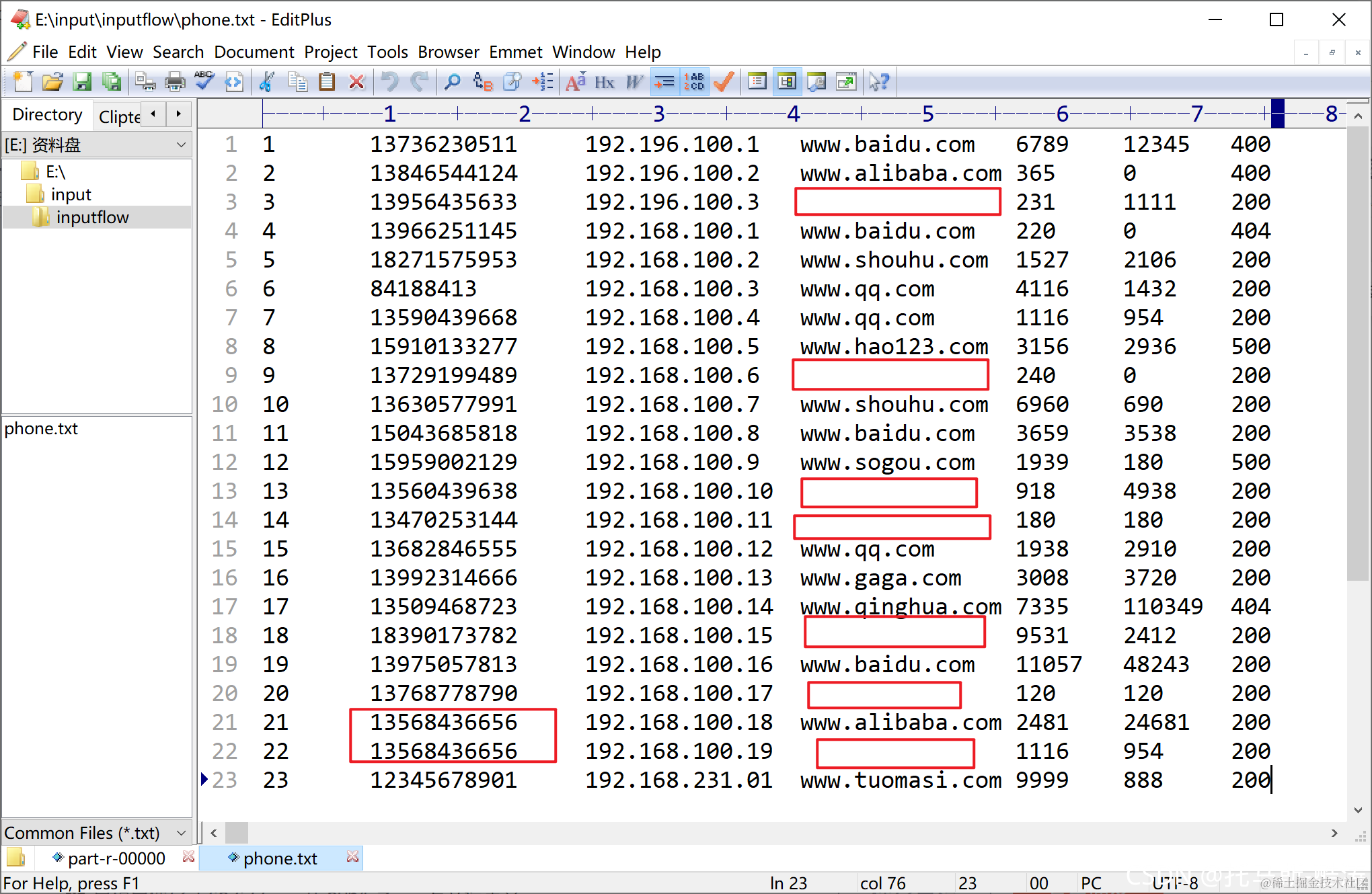The width and height of the screenshot is (1372, 894).
Task: Select phone.txt in the file list
Action: click(41, 429)
